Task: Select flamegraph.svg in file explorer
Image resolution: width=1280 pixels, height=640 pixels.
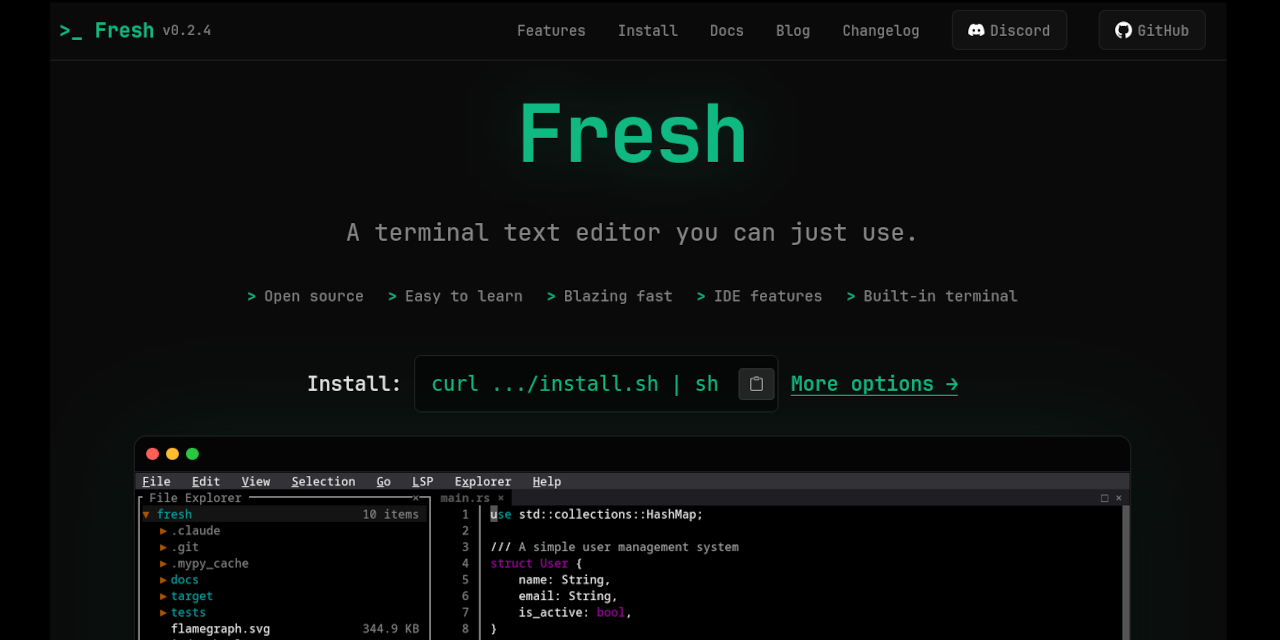Action: [x=220, y=629]
